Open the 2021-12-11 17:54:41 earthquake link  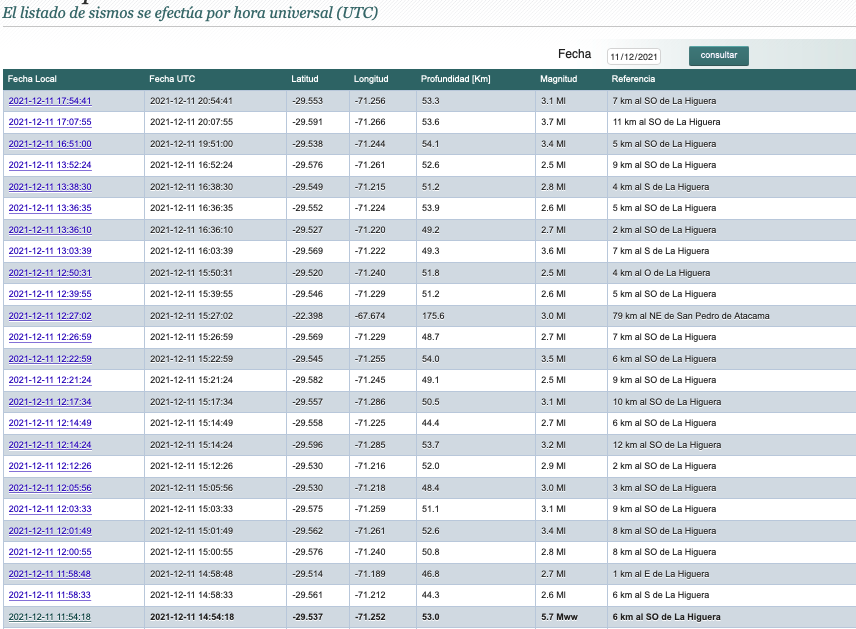[50, 101]
